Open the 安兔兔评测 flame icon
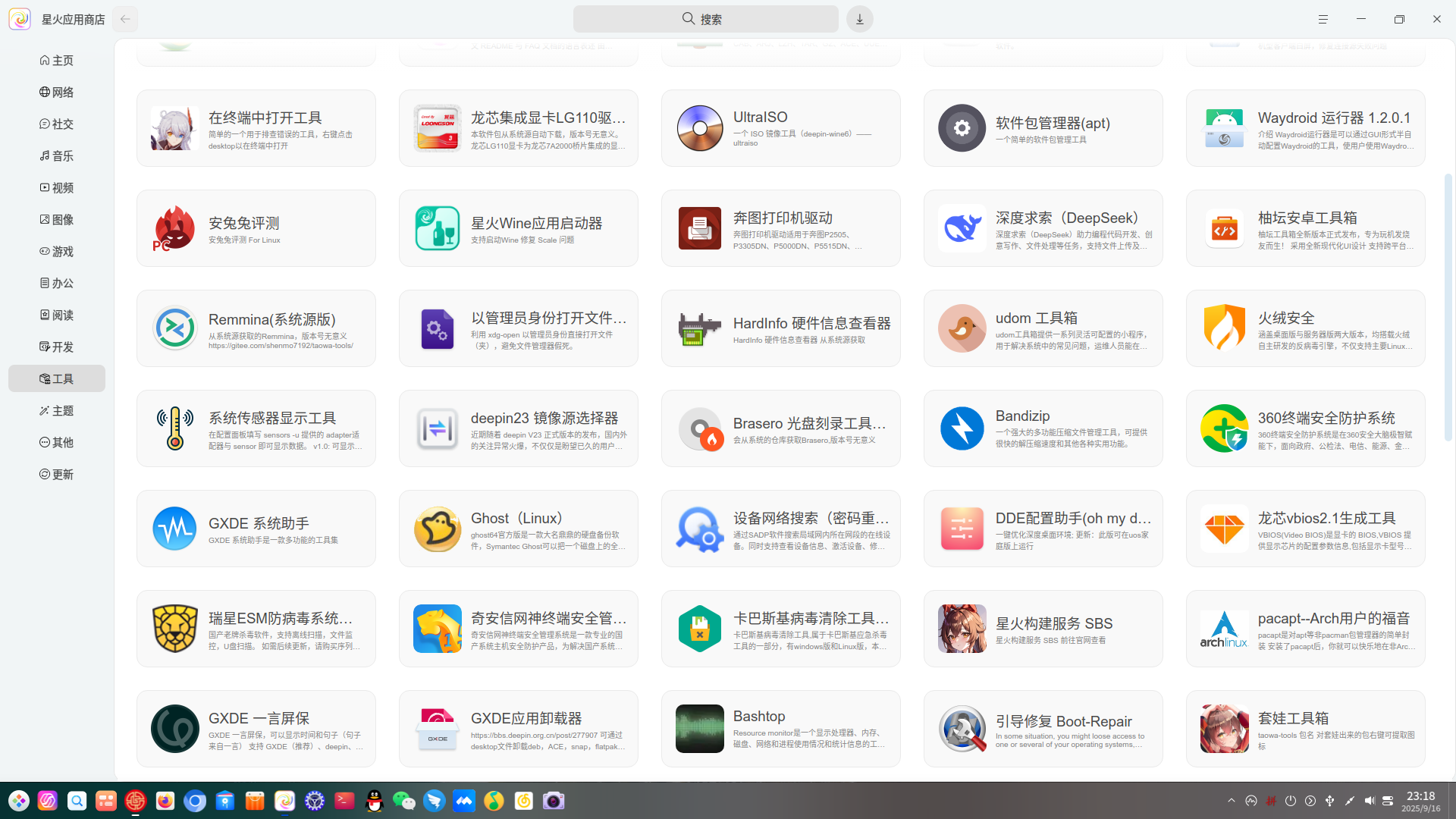 [x=174, y=228]
